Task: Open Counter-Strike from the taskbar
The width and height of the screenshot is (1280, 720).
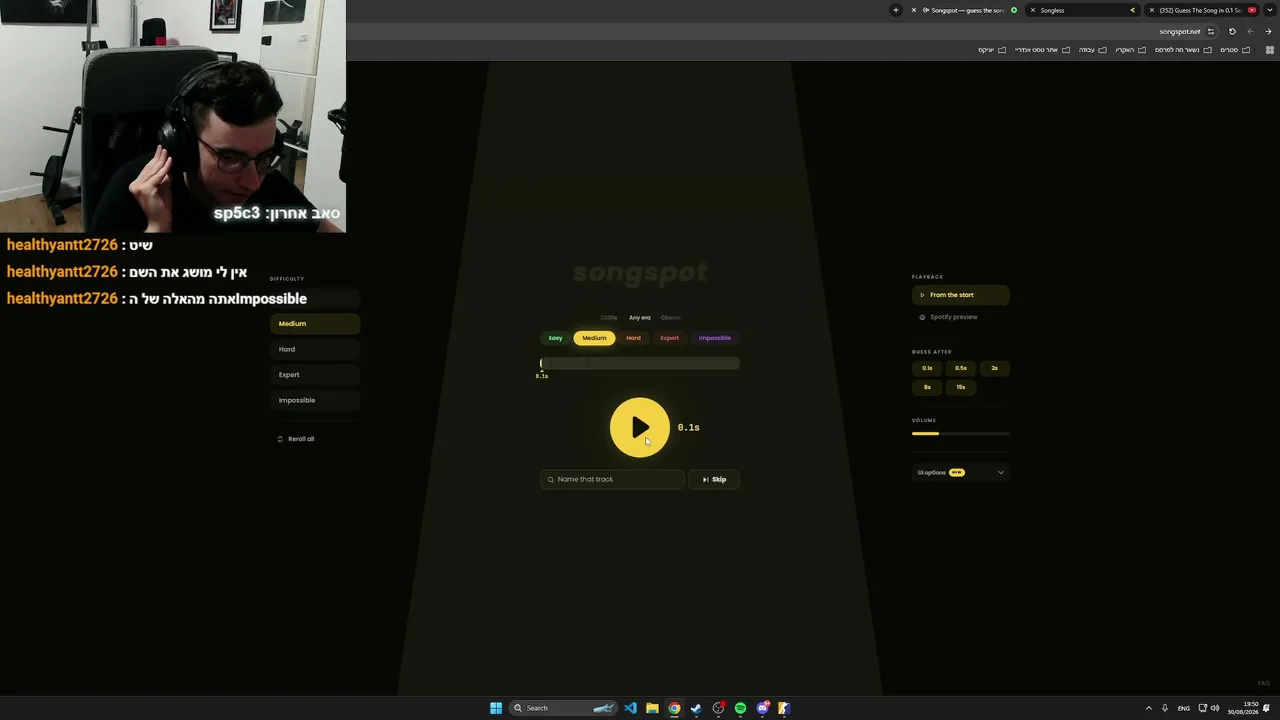Action: (784, 708)
